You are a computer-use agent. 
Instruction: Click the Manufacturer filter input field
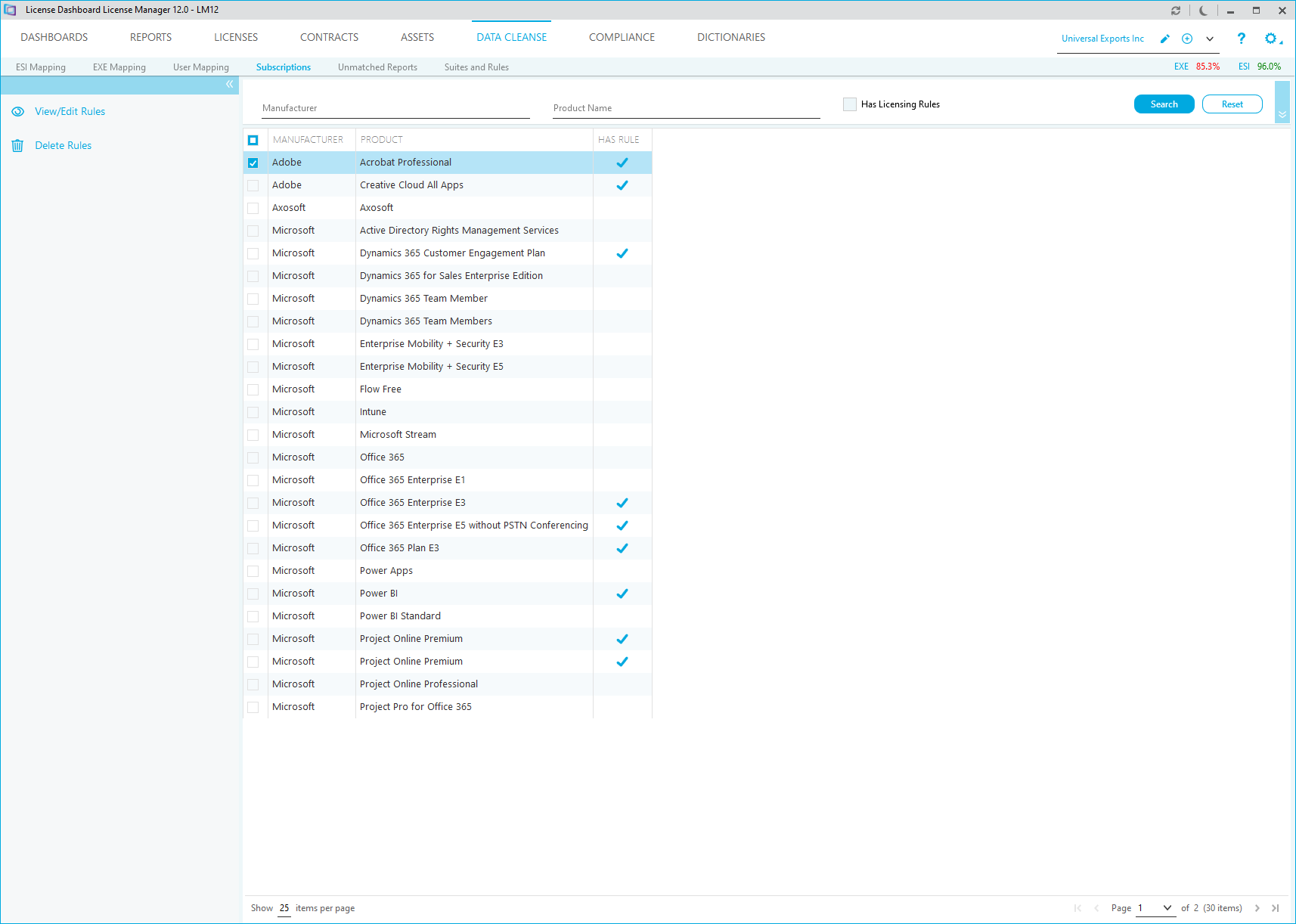point(395,108)
